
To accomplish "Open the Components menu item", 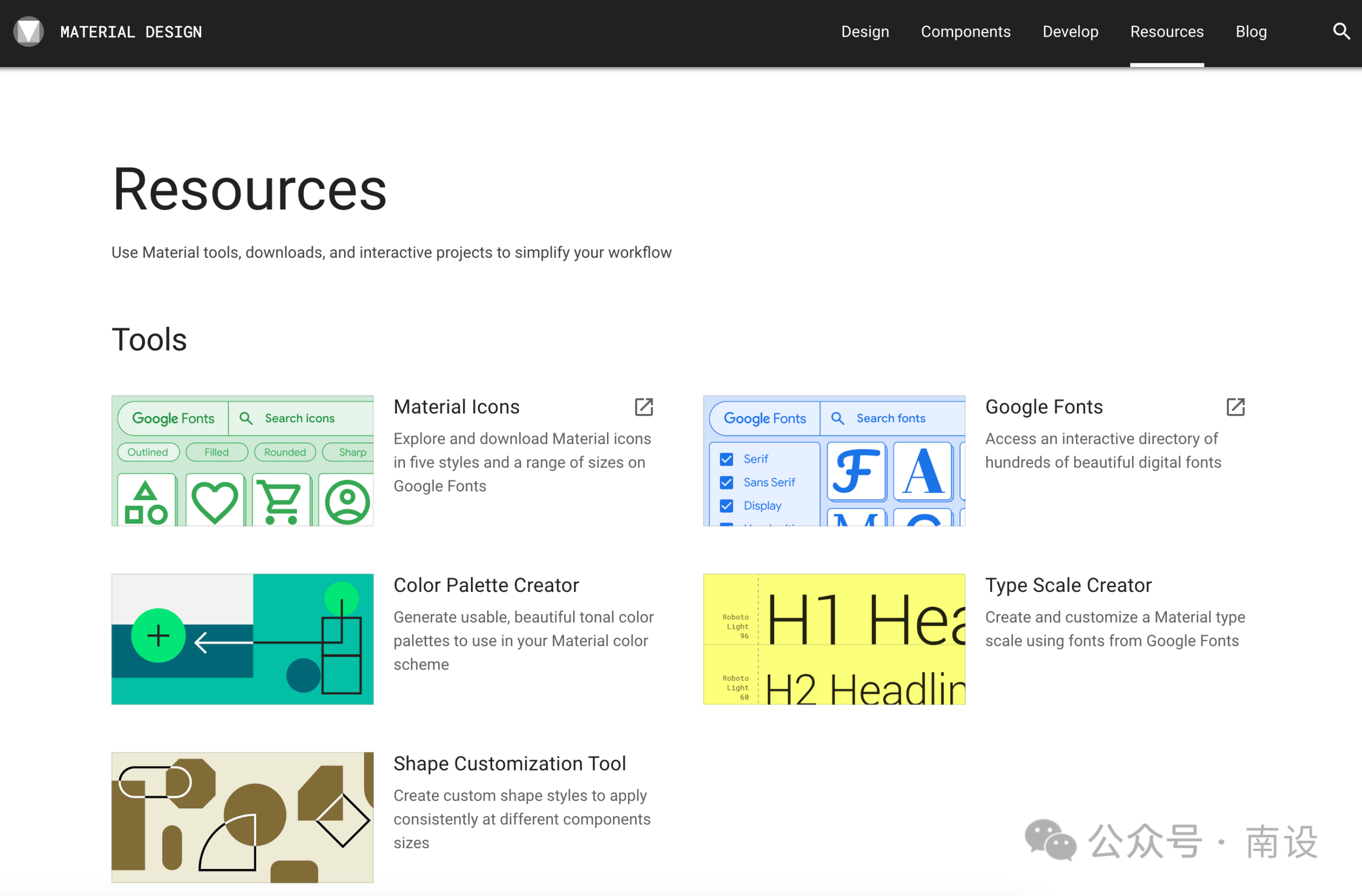I will (966, 31).
